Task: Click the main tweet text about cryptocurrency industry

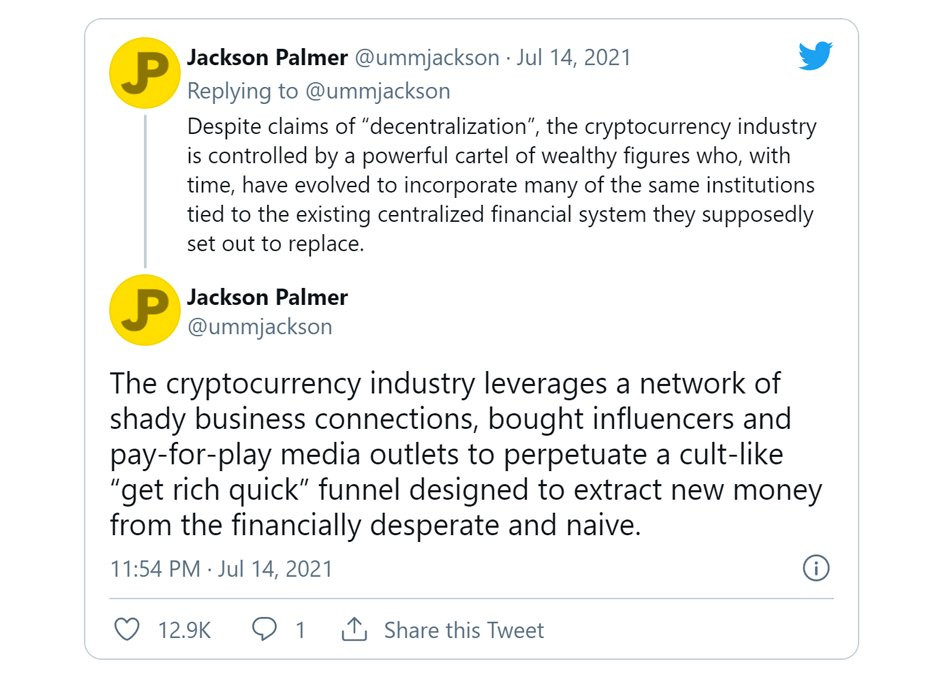Action: tap(466, 454)
